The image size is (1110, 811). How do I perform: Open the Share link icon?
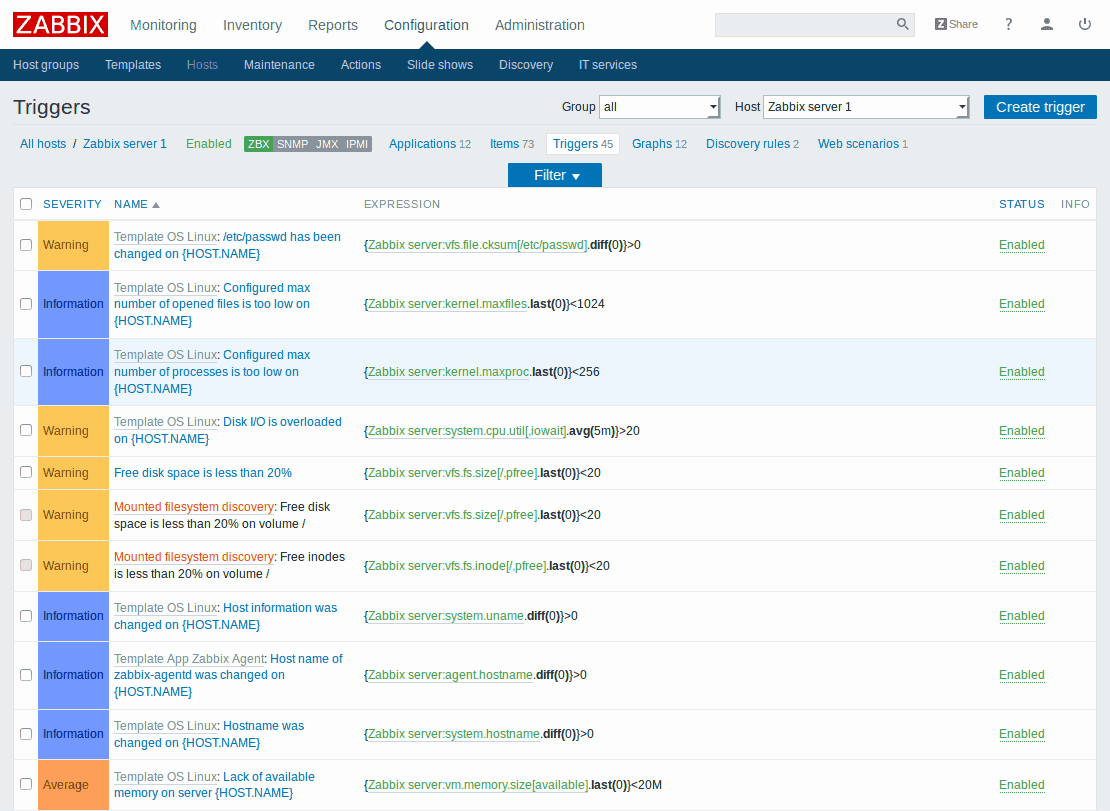[956, 24]
